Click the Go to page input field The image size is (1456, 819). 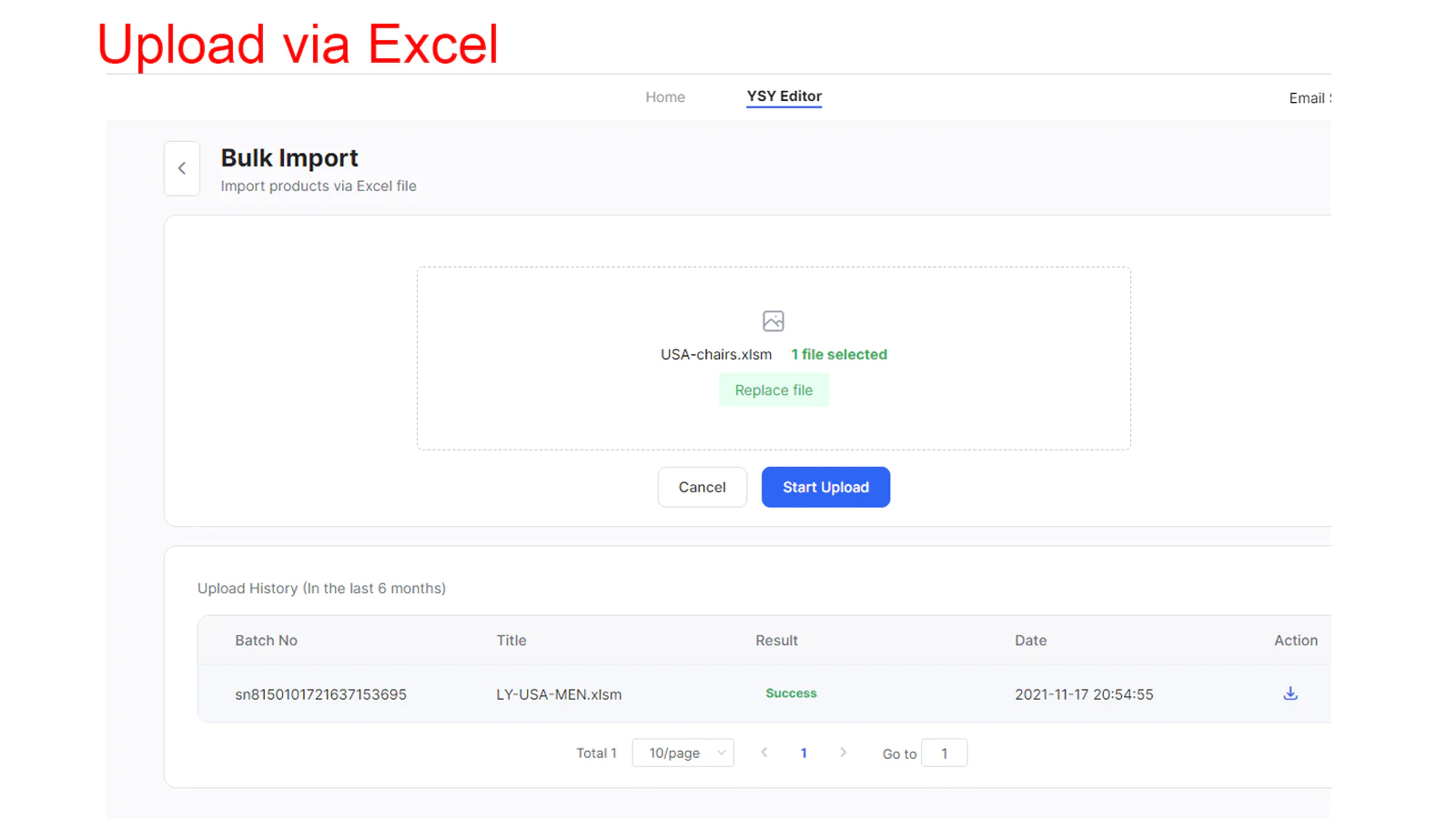click(944, 753)
